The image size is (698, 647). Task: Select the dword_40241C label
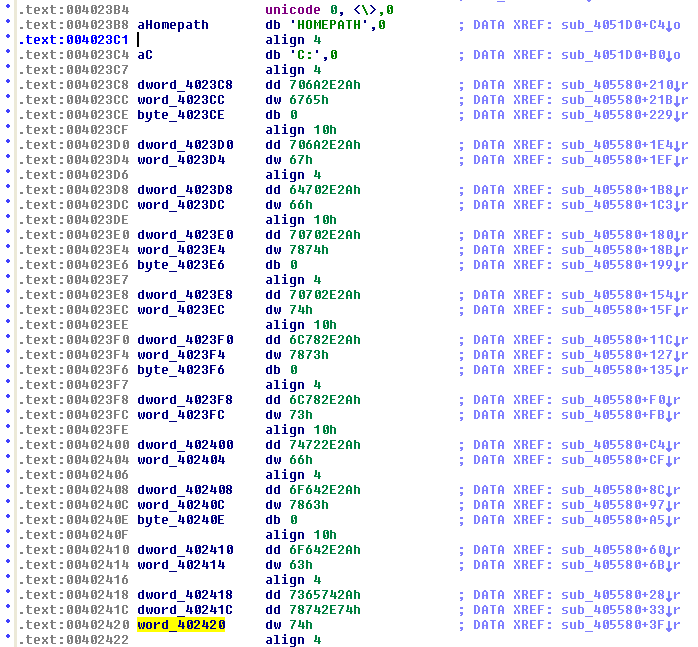pyautogui.click(x=185, y=610)
